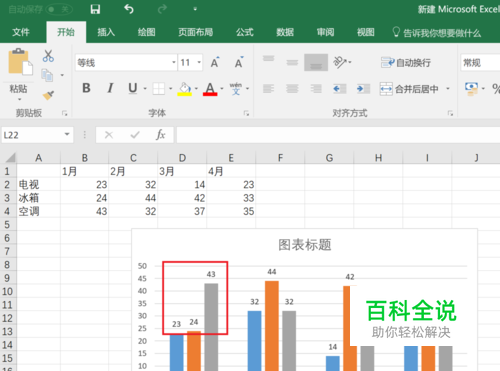
Task: Click the Name Box showing L22
Action: 32,135
